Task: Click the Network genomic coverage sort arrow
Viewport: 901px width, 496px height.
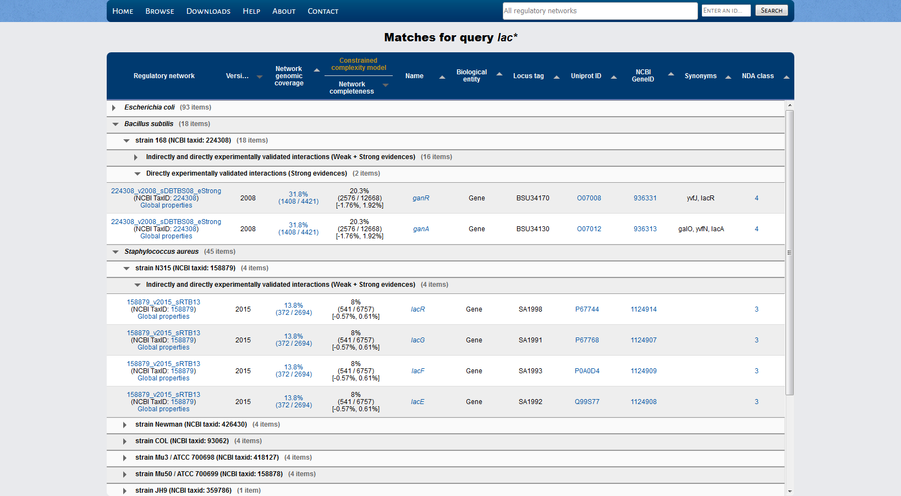Action: click(x=317, y=70)
